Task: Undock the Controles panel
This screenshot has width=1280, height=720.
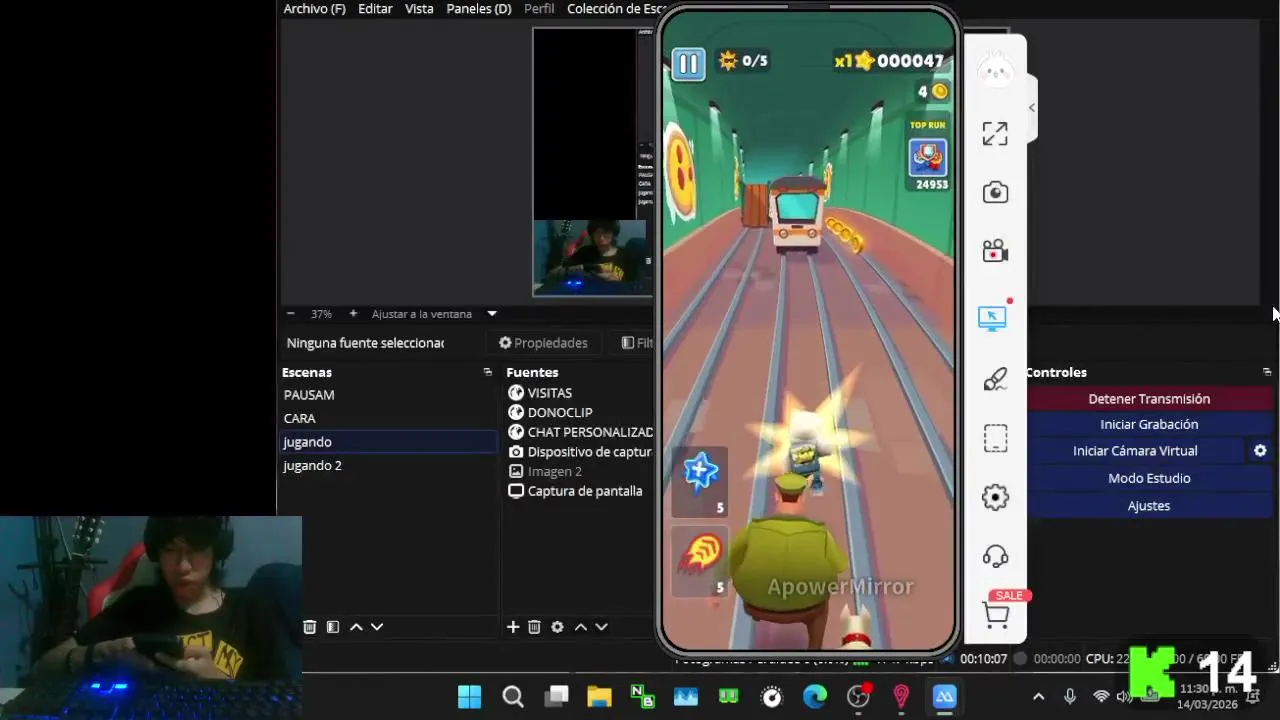Action: click(x=1267, y=372)
